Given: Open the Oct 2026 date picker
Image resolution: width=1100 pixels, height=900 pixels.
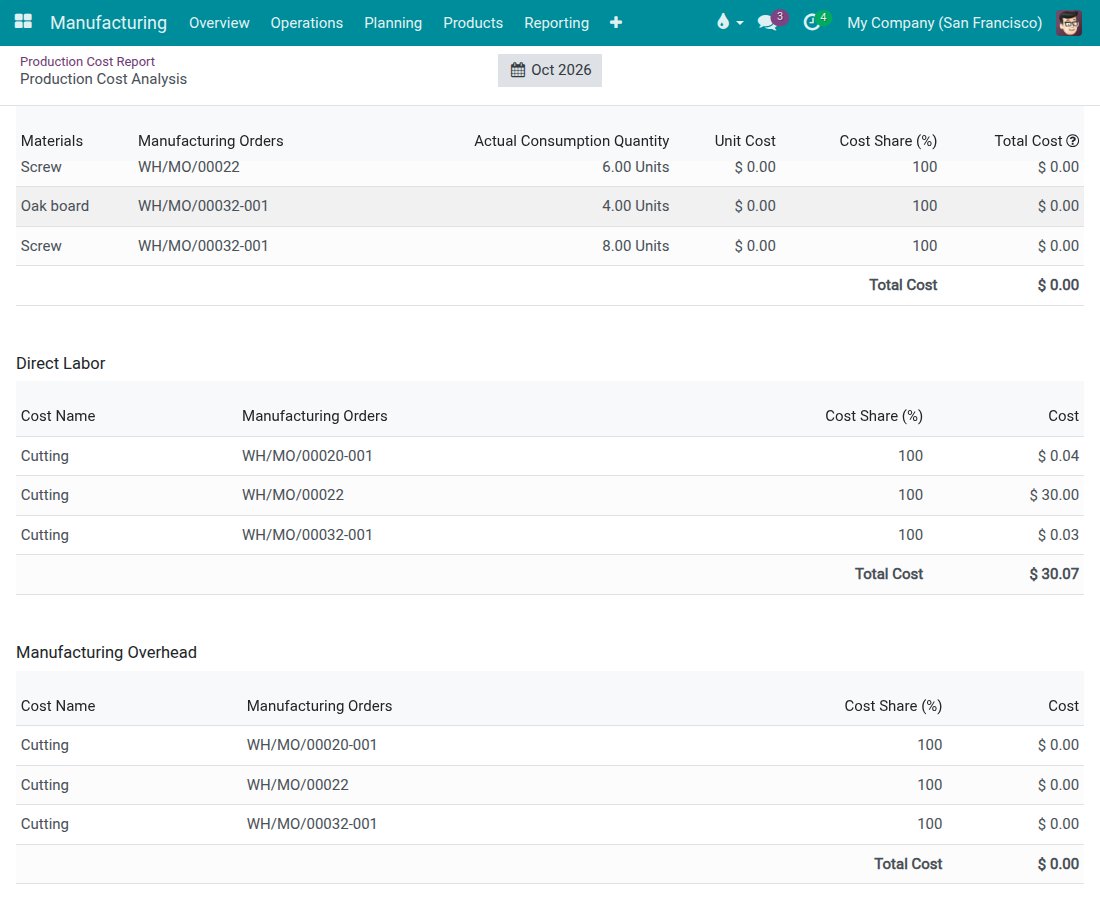Looking at the screenshot, I should tap(550, 70).
